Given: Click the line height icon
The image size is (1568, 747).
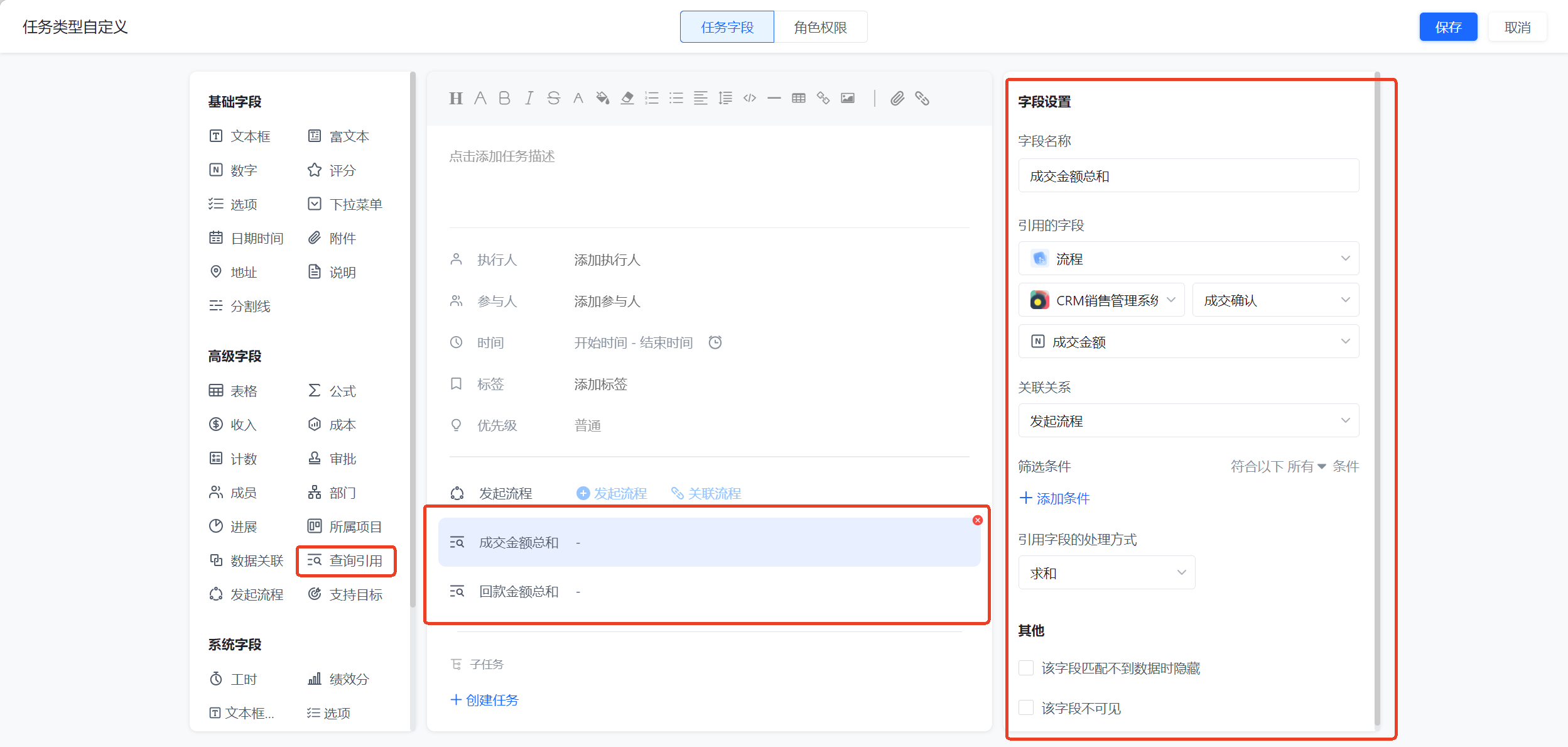Looking at the screenshot, I should pos(725,98).
